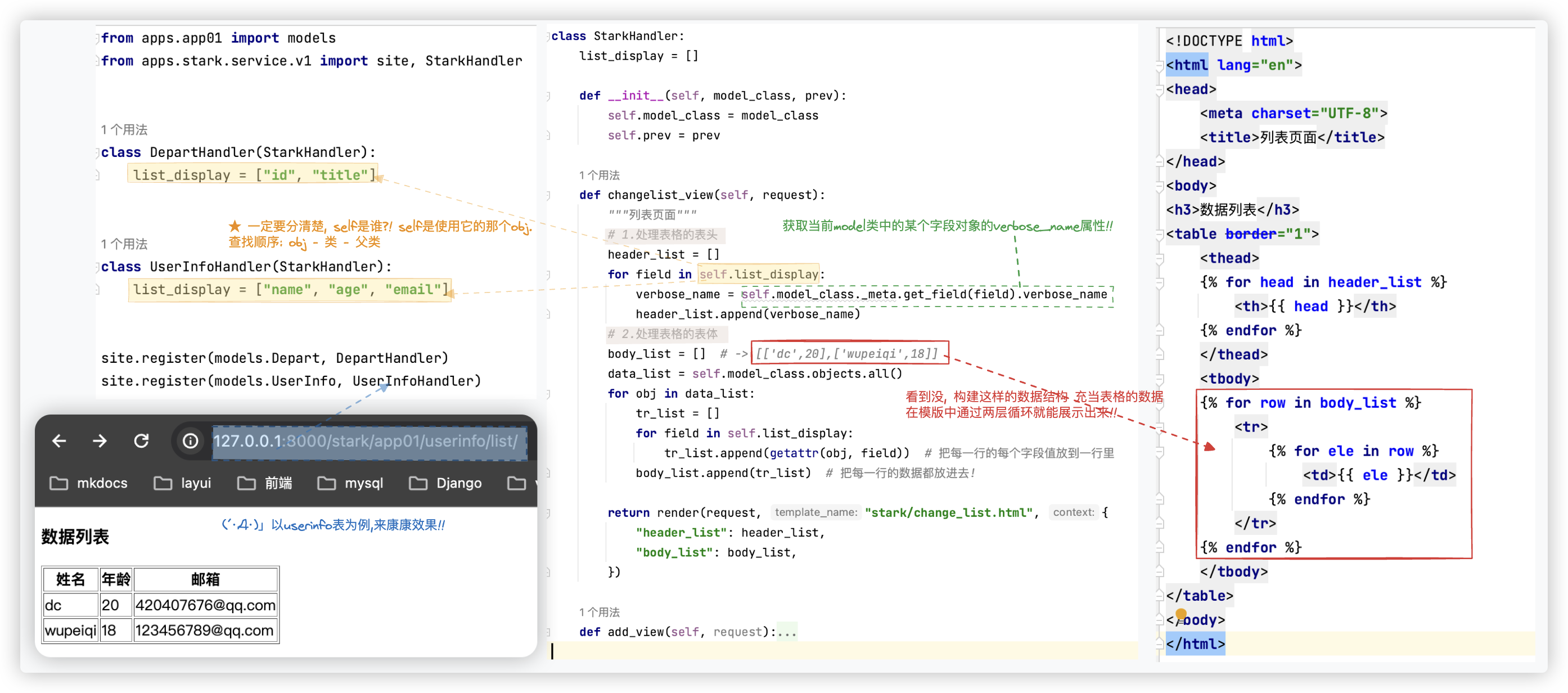The image size is (1568, 693).
Task: Click the yellow dot beside the </body> tag
Action: pos(1181,614)
